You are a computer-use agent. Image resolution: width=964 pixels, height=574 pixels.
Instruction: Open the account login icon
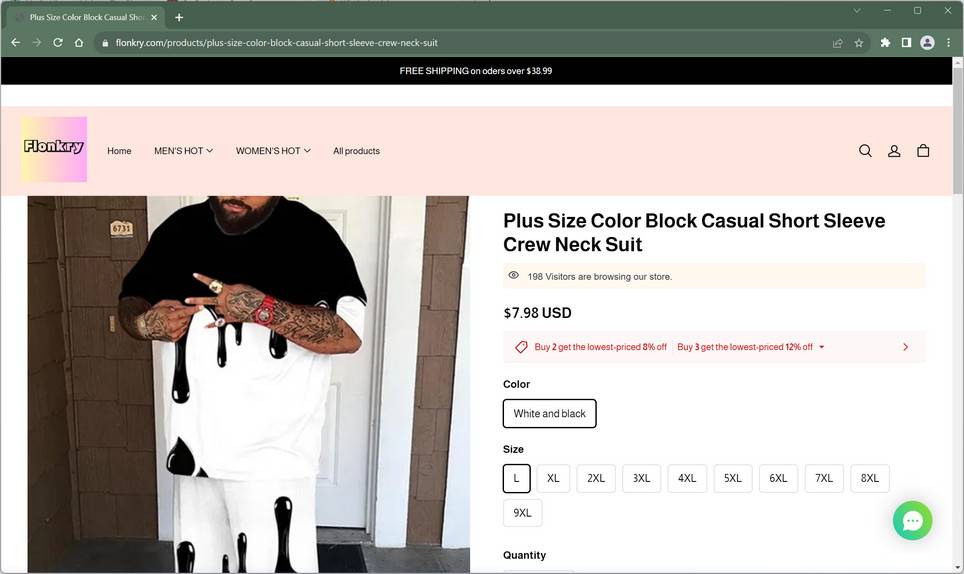pos(894,151)
